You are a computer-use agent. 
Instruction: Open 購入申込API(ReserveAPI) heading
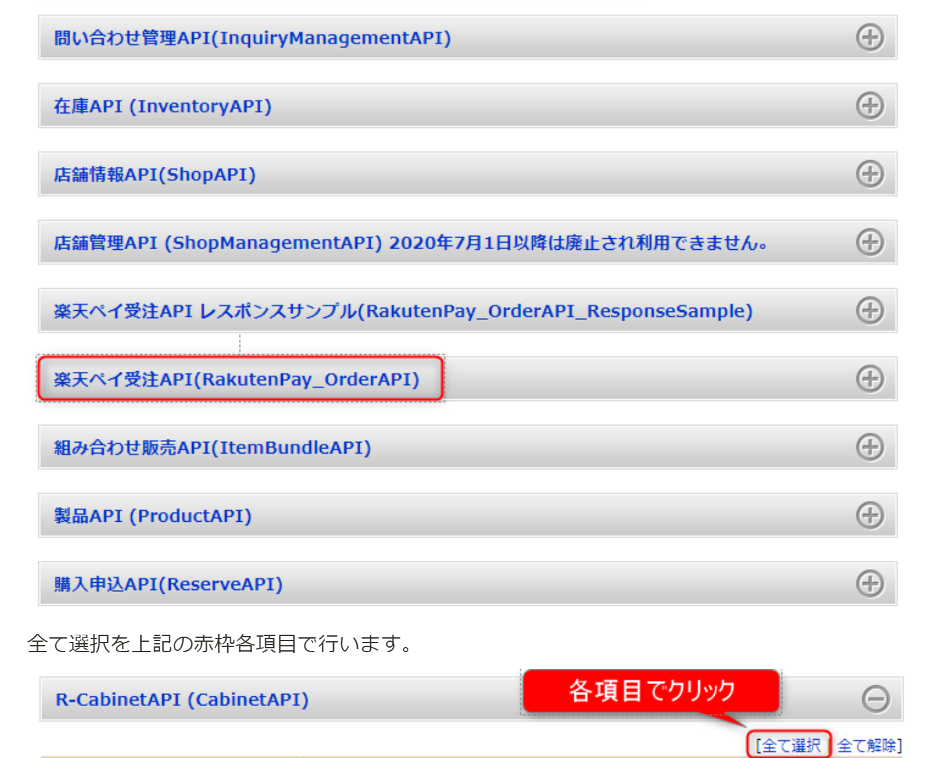click(168, 584)
